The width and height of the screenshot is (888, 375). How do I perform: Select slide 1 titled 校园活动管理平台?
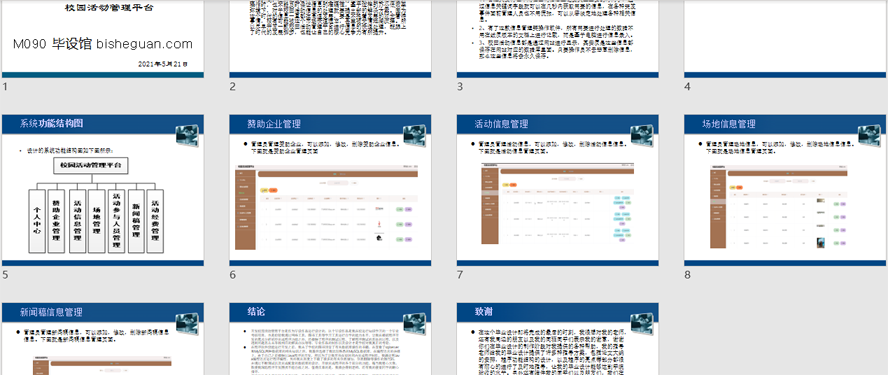click(x=103, y=39)
